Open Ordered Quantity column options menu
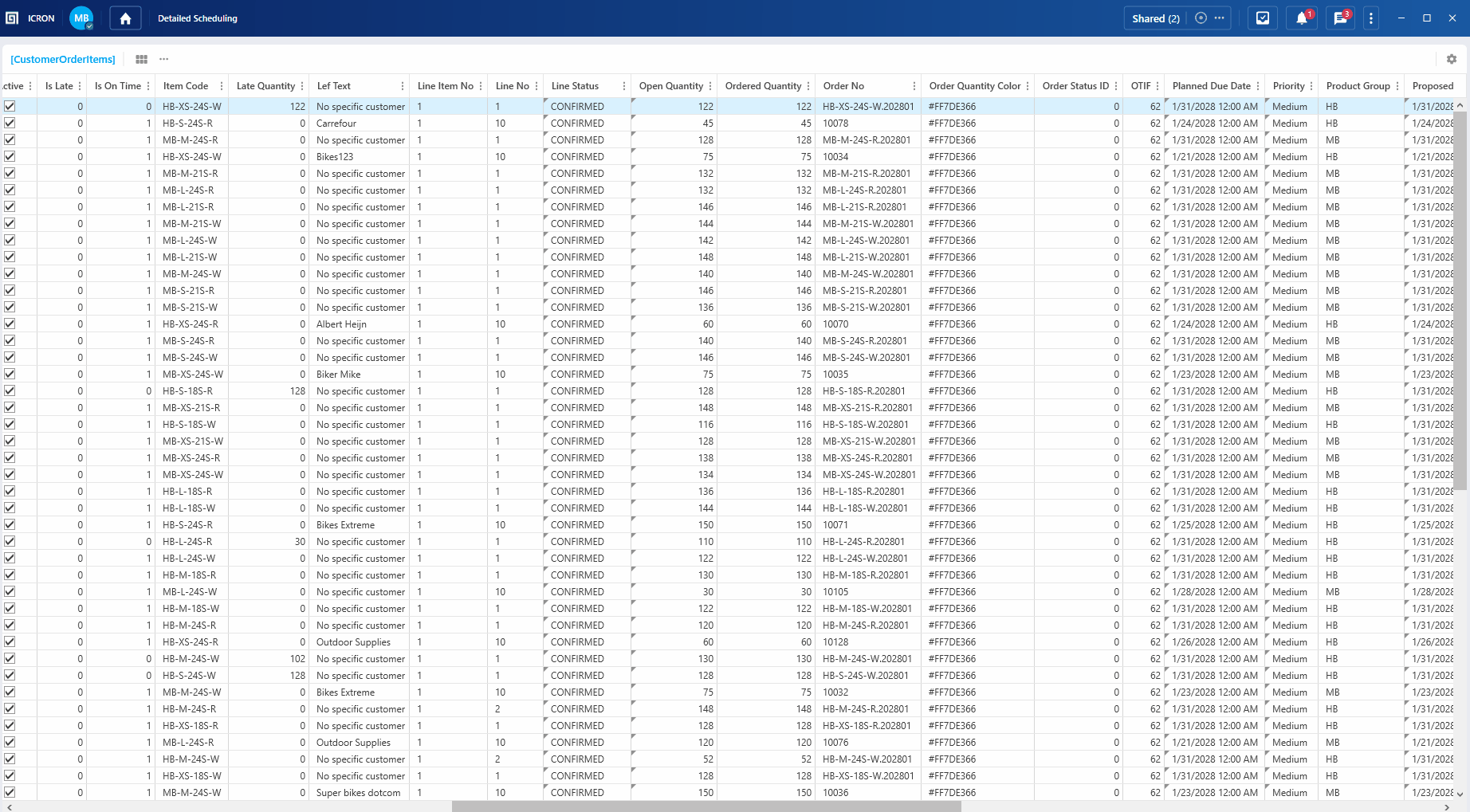Viewport: 1470px width, 812px height. [x=808, y=86]
